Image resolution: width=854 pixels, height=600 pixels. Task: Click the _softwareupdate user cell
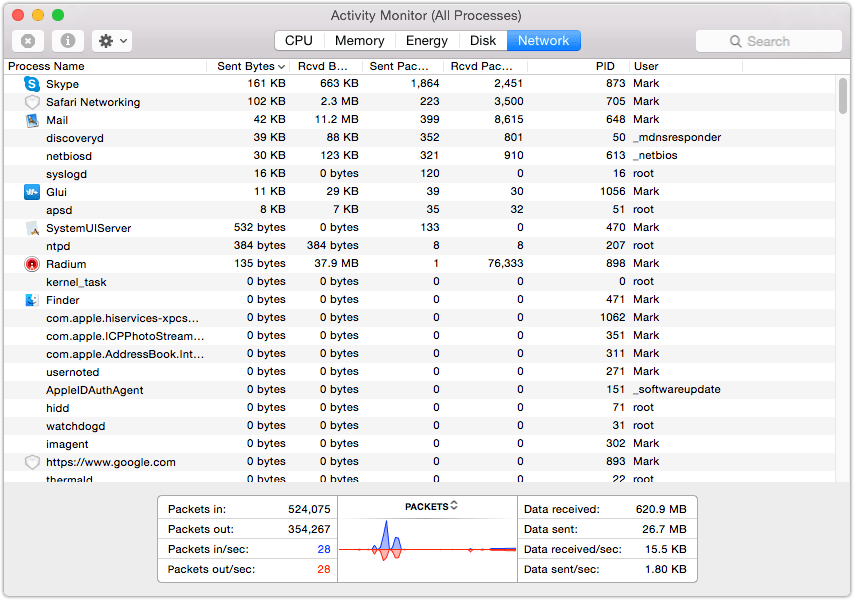pyautogui.click(x=676, y=389)
